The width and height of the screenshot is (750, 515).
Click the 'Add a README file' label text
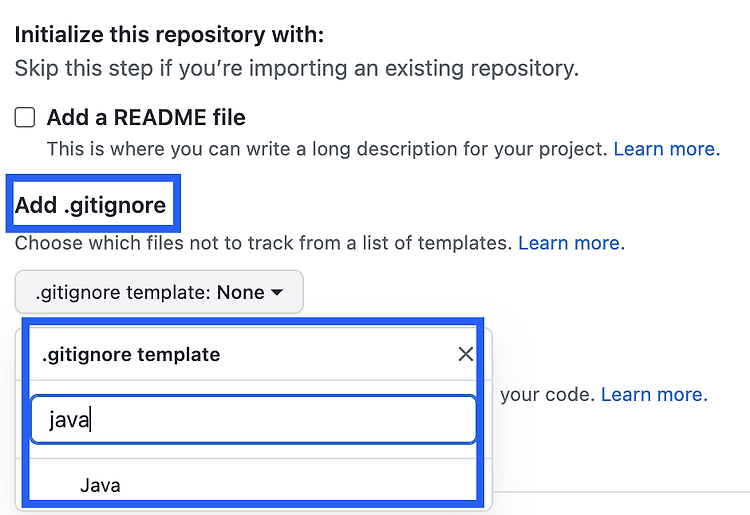pyautogui.click(x=146, y=117)
